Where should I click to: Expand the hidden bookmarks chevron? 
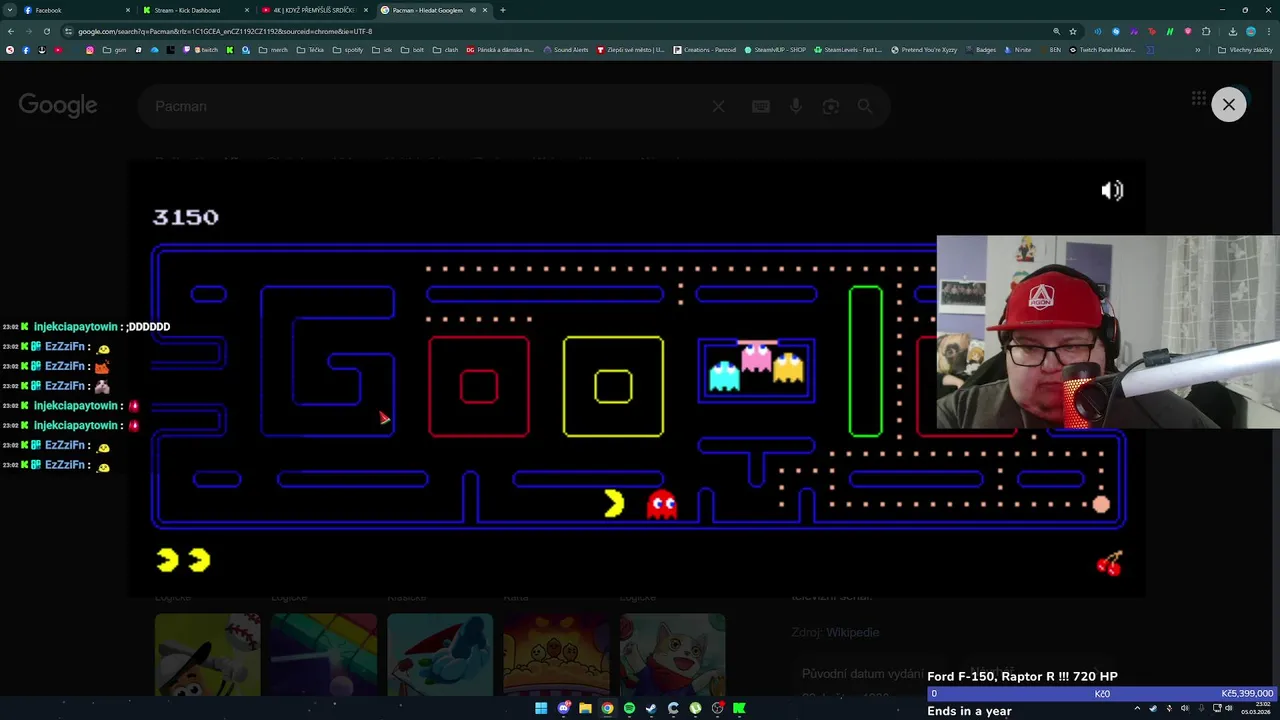point(1198,49)
